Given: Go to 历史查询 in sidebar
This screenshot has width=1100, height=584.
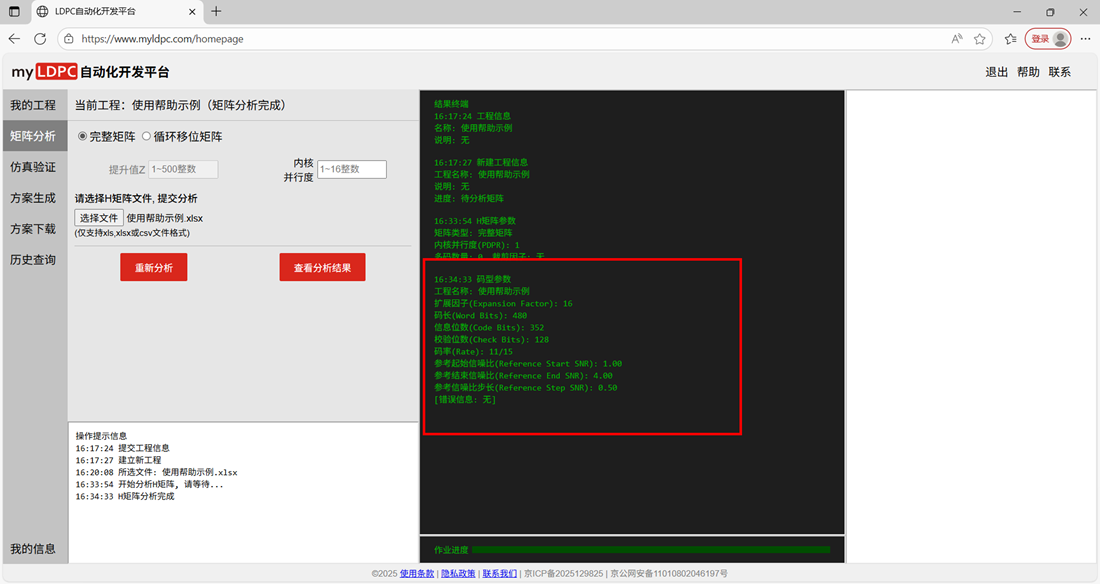Looking at the screenshot, I should 34,260.
